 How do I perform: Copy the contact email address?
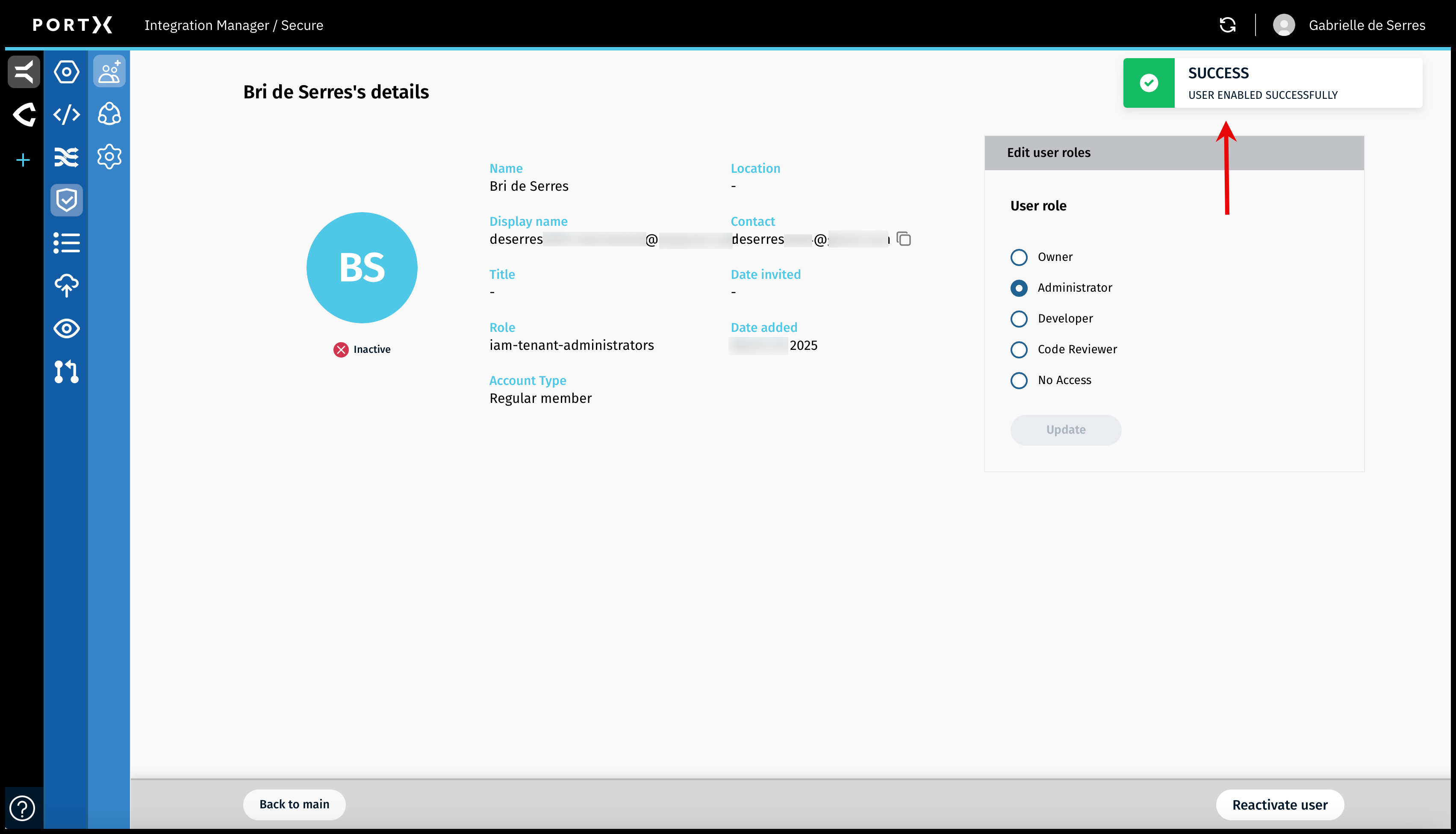(x=904, y=239)
